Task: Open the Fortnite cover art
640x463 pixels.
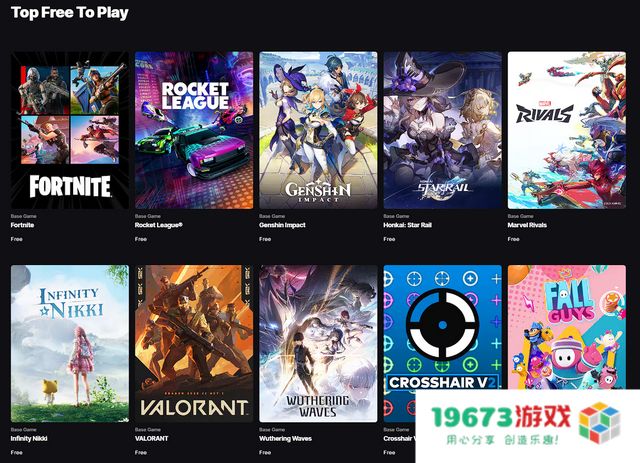Action: tap(70, 130)
